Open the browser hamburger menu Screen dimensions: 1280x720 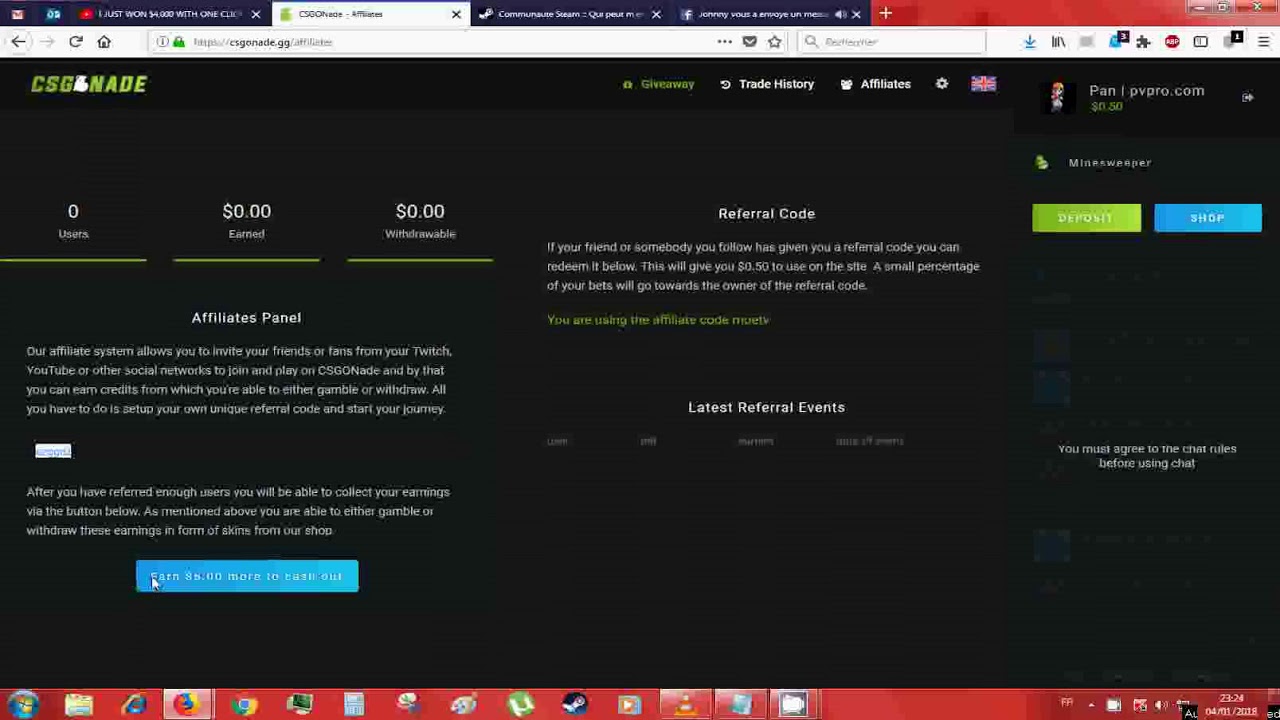click(x=1264, y=42)
